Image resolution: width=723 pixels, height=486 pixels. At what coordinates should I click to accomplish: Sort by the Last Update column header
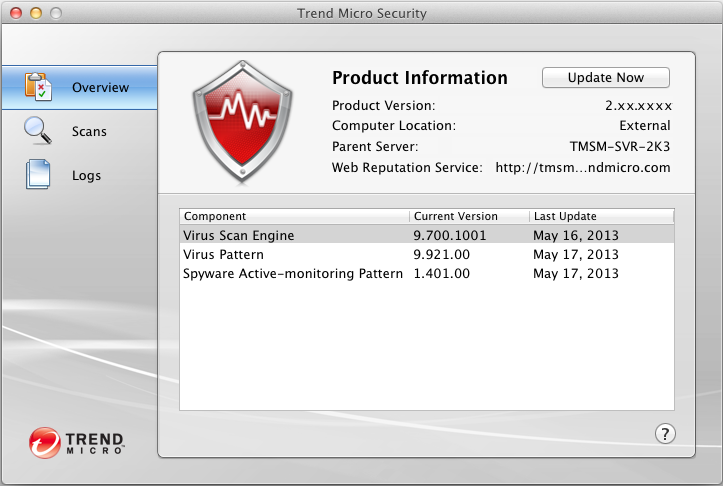coord(601,216)
